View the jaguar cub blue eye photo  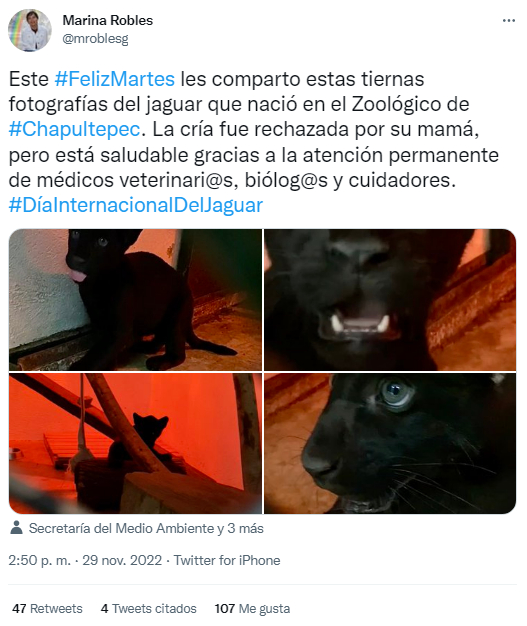coord(390,444)
